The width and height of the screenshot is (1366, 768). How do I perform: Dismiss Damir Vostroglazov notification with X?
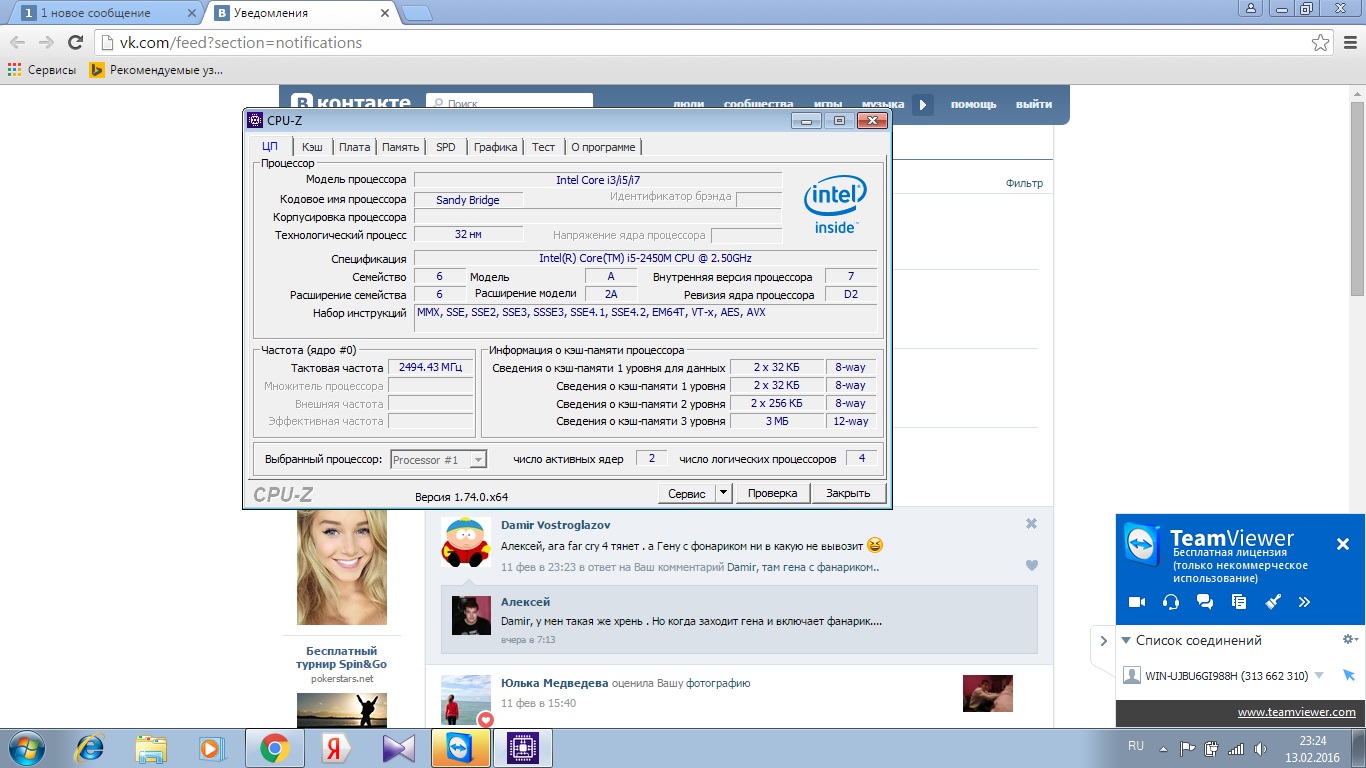pyautogui.click(x=1031, y=524)
